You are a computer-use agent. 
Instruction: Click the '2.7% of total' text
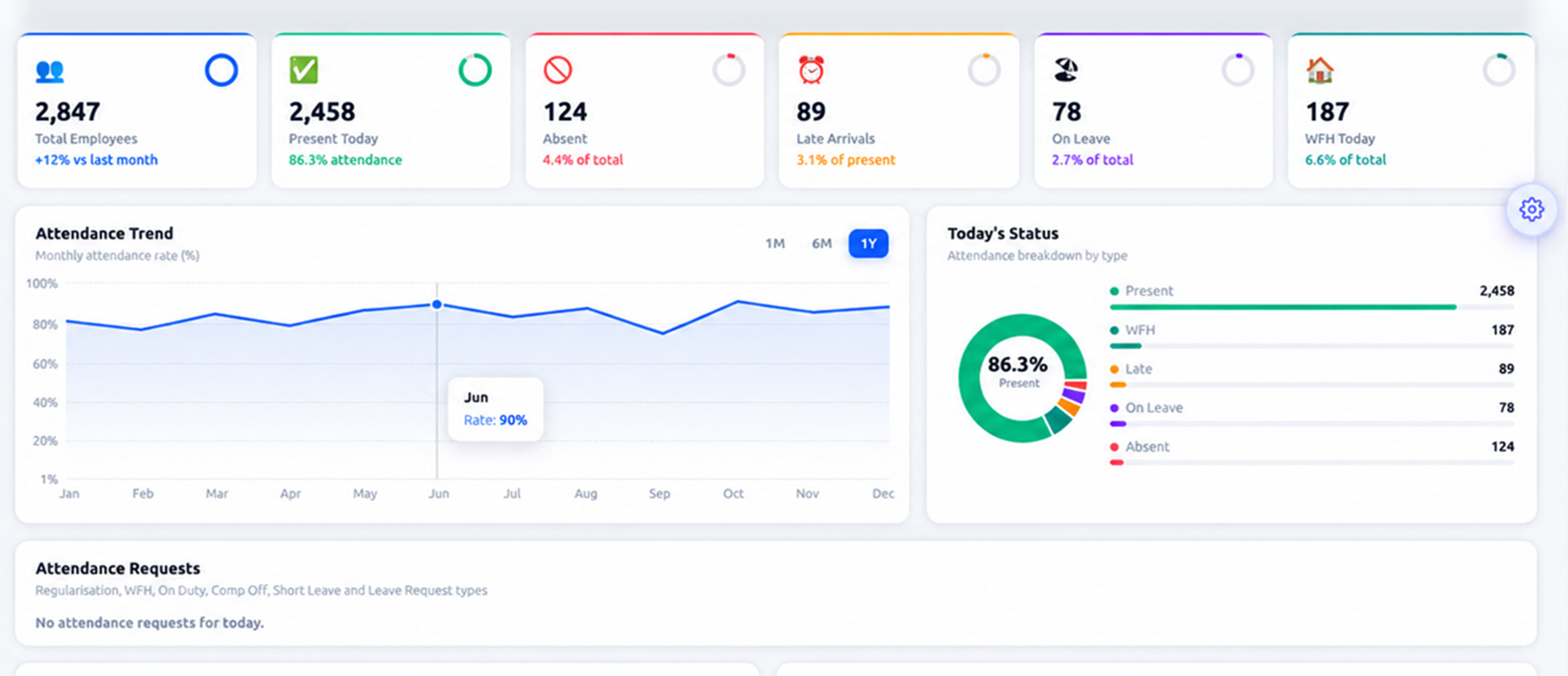pos(1093,160)
